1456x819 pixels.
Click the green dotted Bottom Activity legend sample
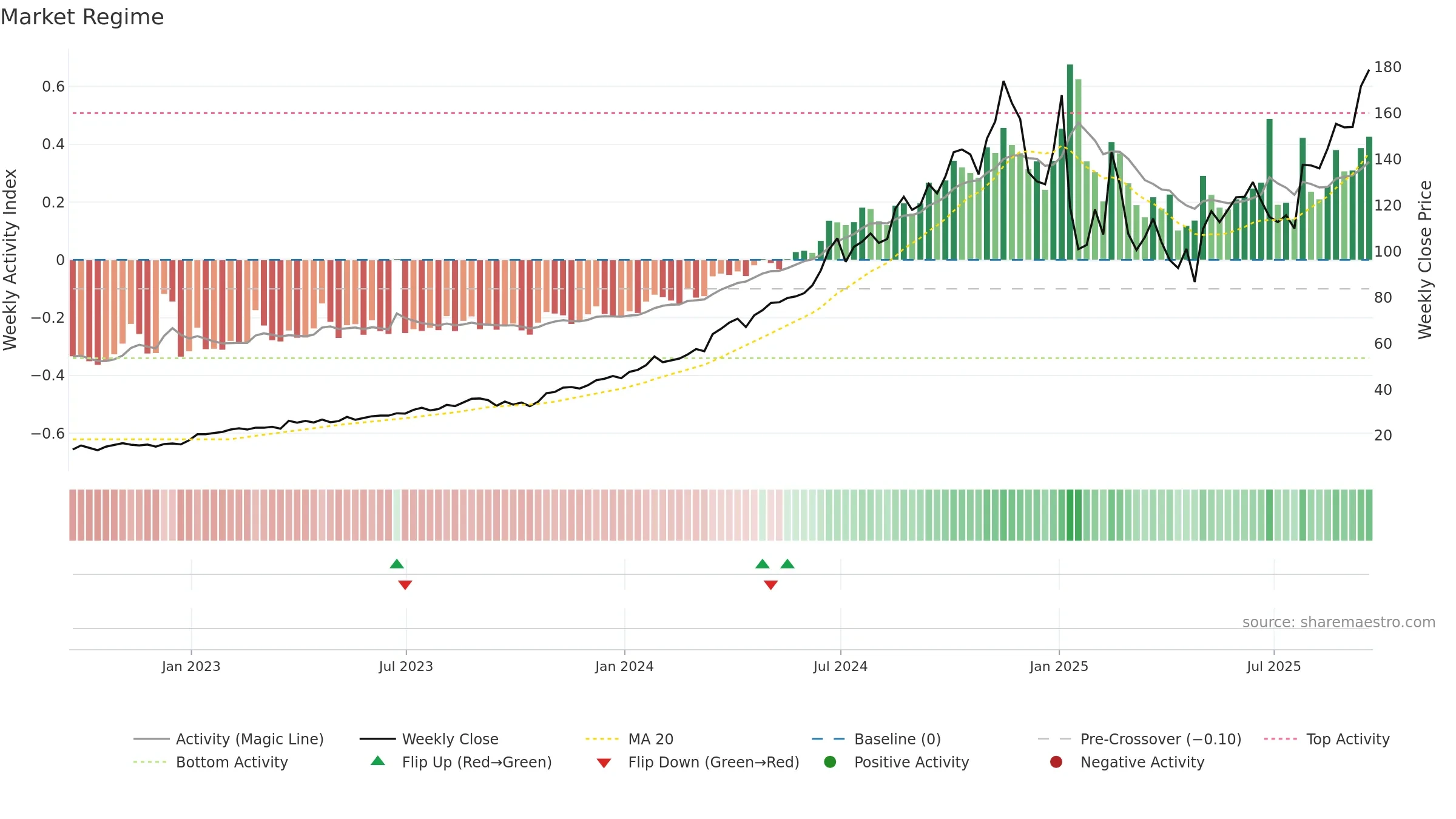pos(150,762)
